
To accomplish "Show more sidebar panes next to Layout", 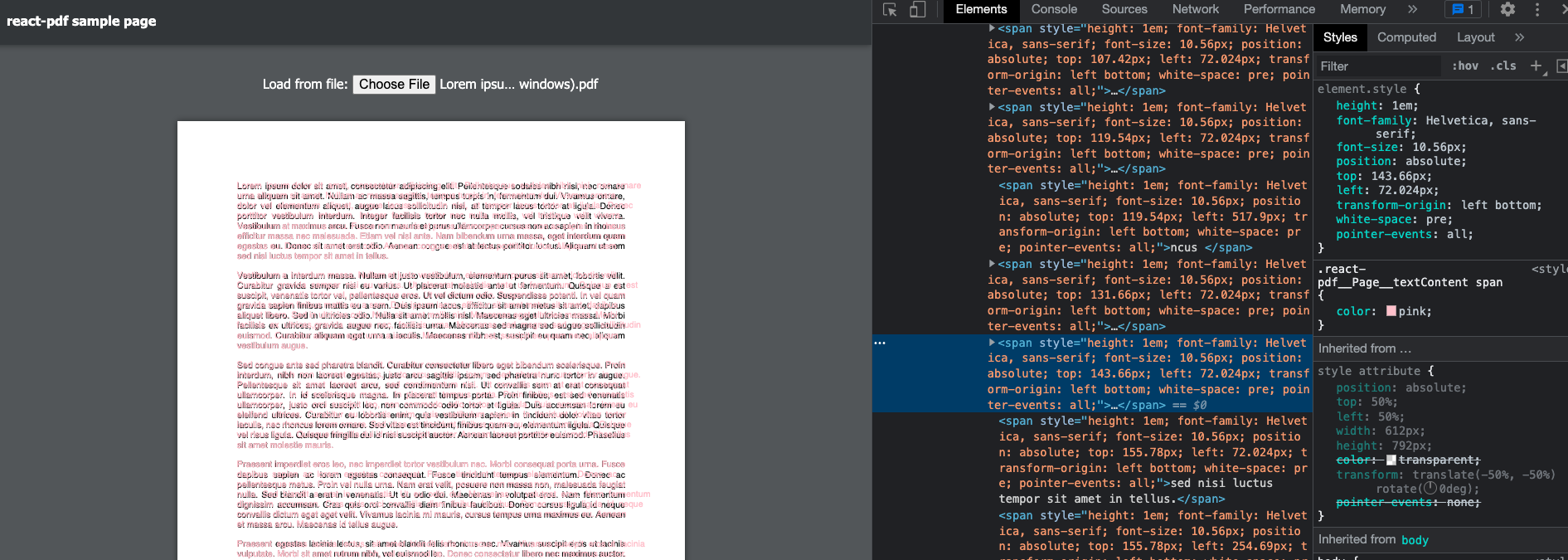I will click(1519, 37).
